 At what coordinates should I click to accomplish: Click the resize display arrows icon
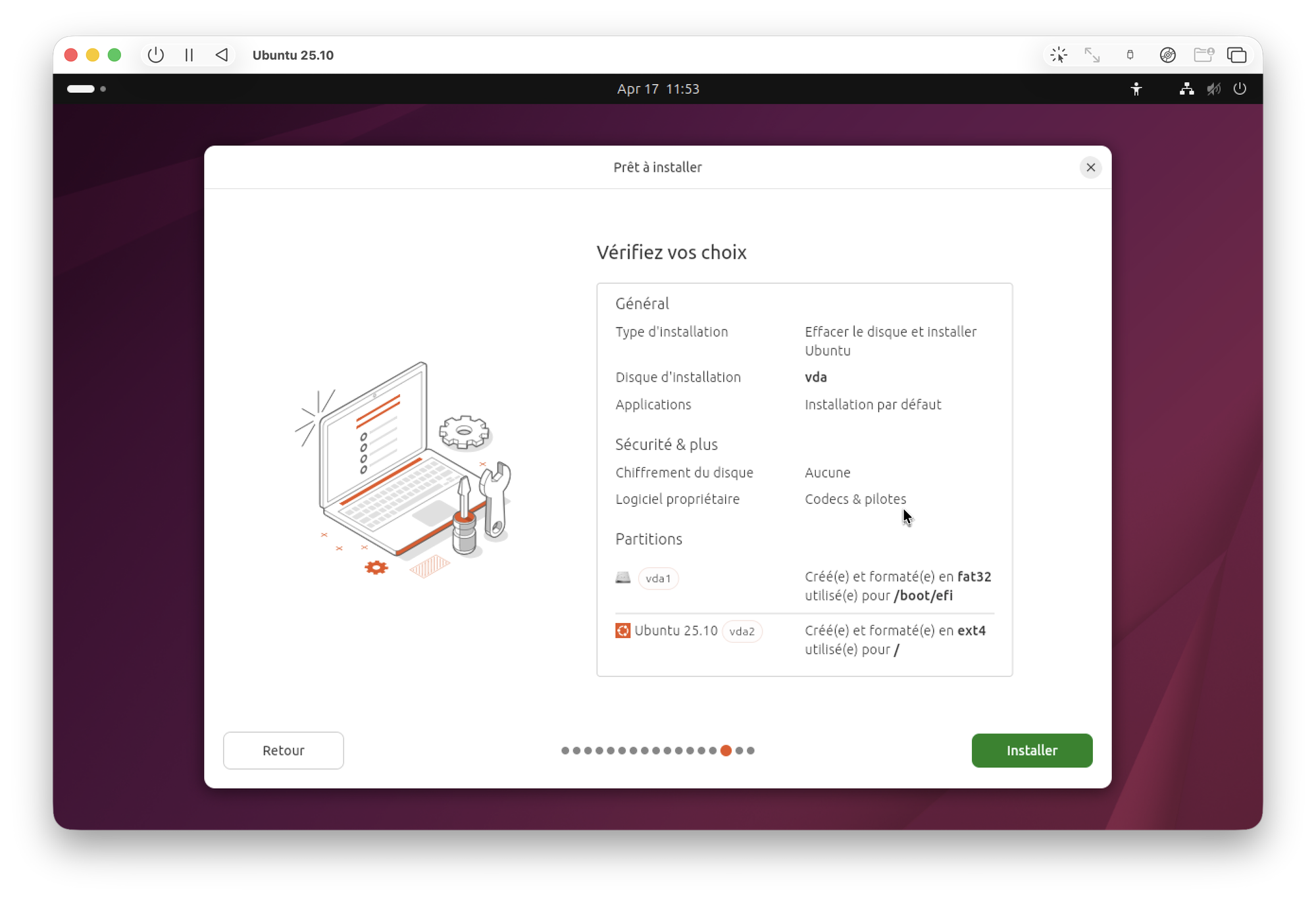point(1092,55)
